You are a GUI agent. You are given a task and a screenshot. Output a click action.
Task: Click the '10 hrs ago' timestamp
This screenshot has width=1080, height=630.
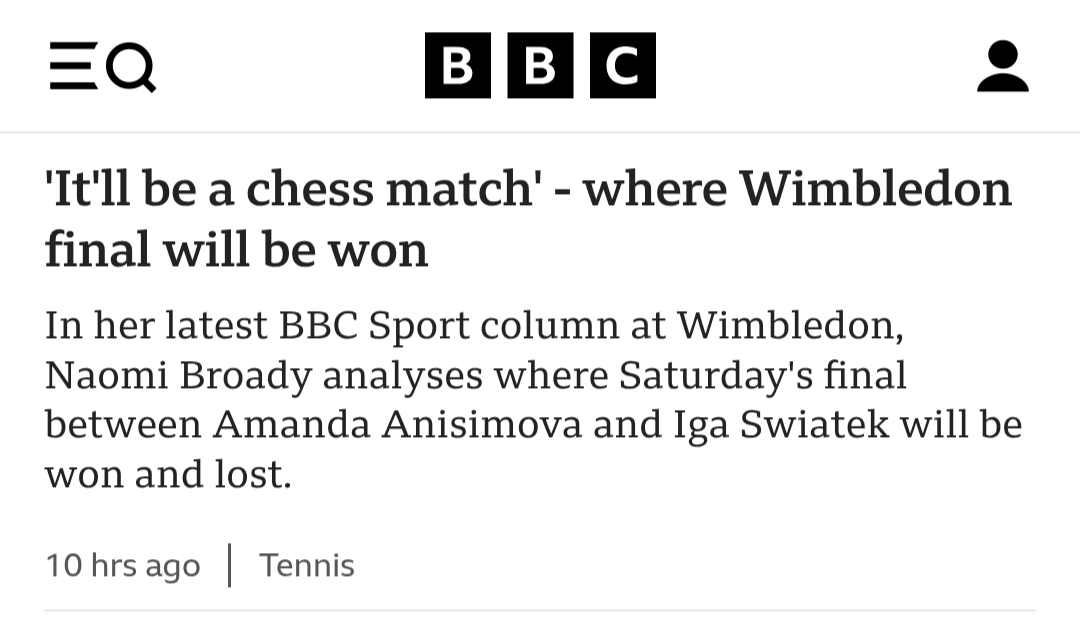click(x=123, y=565)
